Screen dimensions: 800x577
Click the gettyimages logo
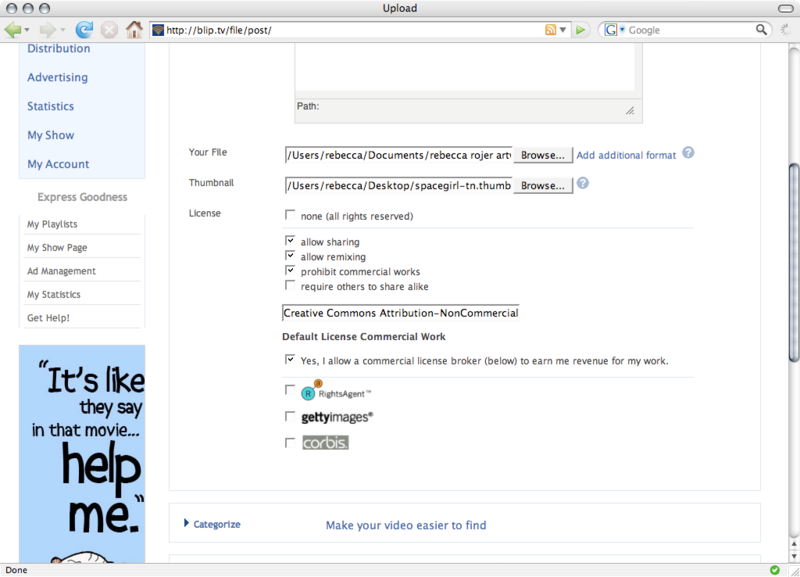tap(337, 417)
